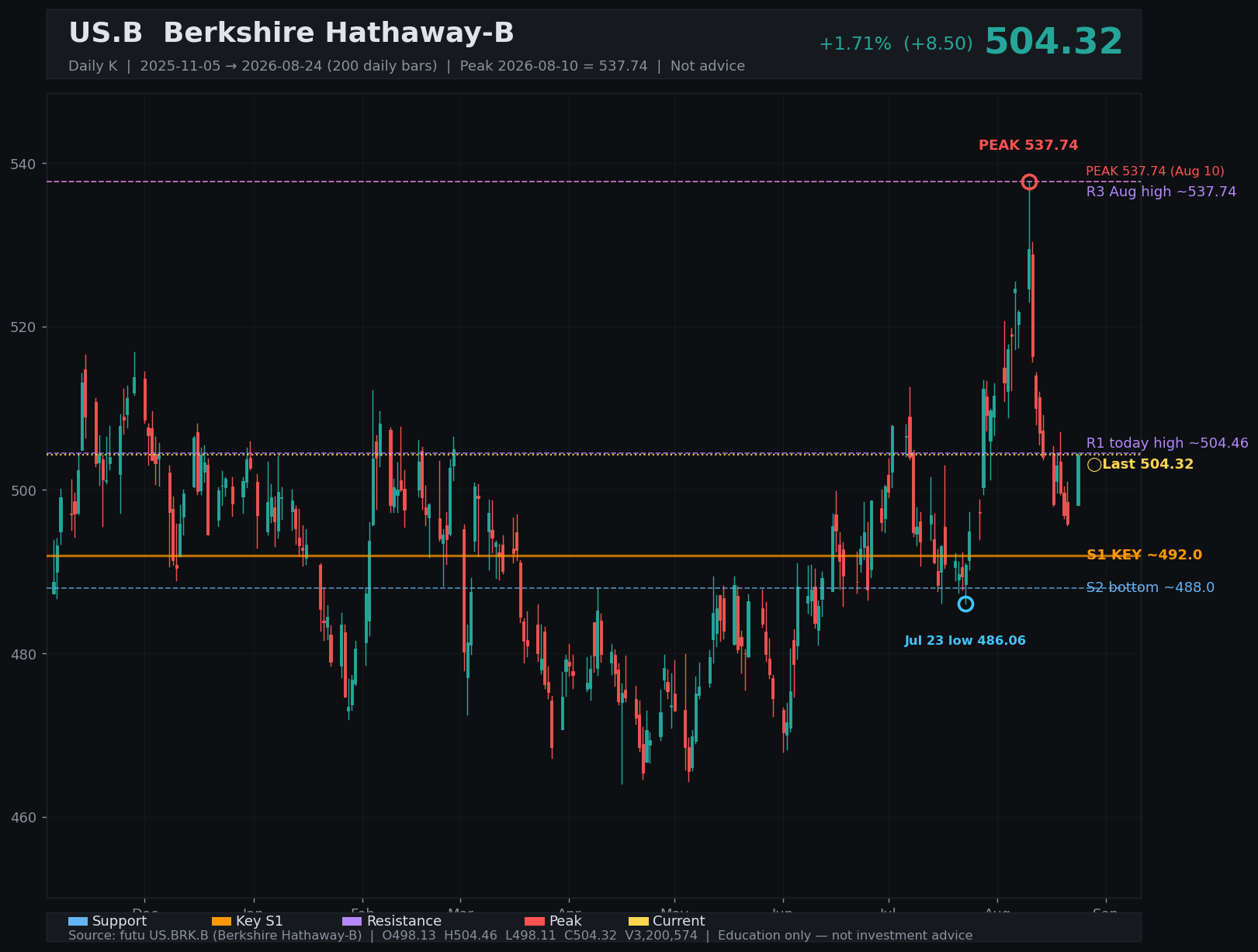This screenshot has width=1258, height=952.
Task: Click the last green candlestick at 504
Action: tap(1078, 480)
